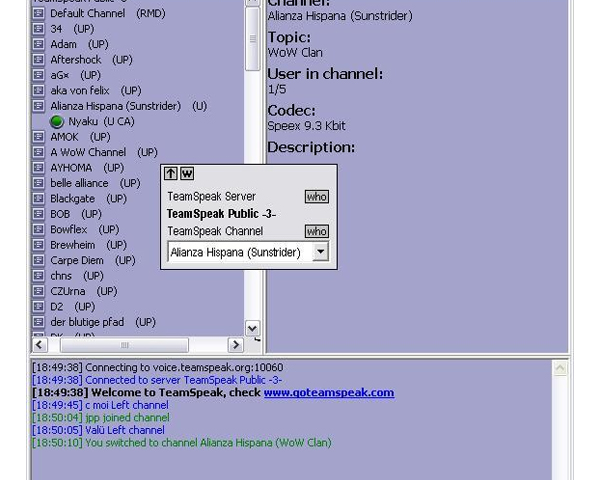This screenshot has width=600, height=480.
Task: Click the '1/5' user count value
Action: tap(277, 90)
